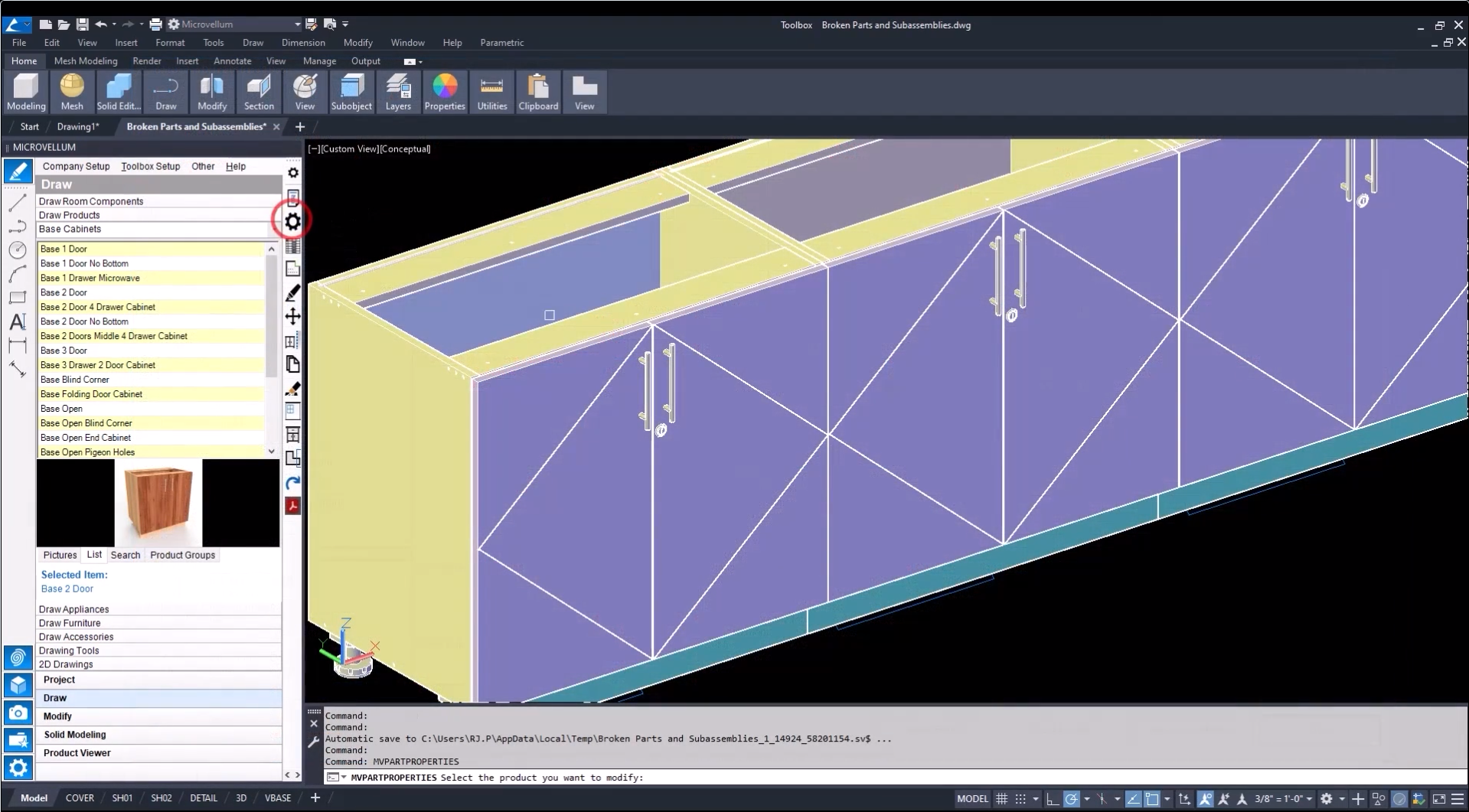Click the move arrows icon in toolbox strip

[x=292, y=316]
